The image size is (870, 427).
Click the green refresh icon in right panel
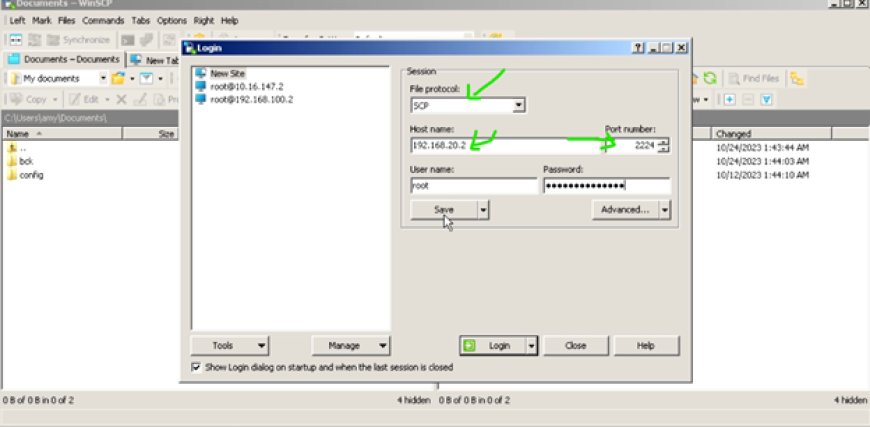710,79
